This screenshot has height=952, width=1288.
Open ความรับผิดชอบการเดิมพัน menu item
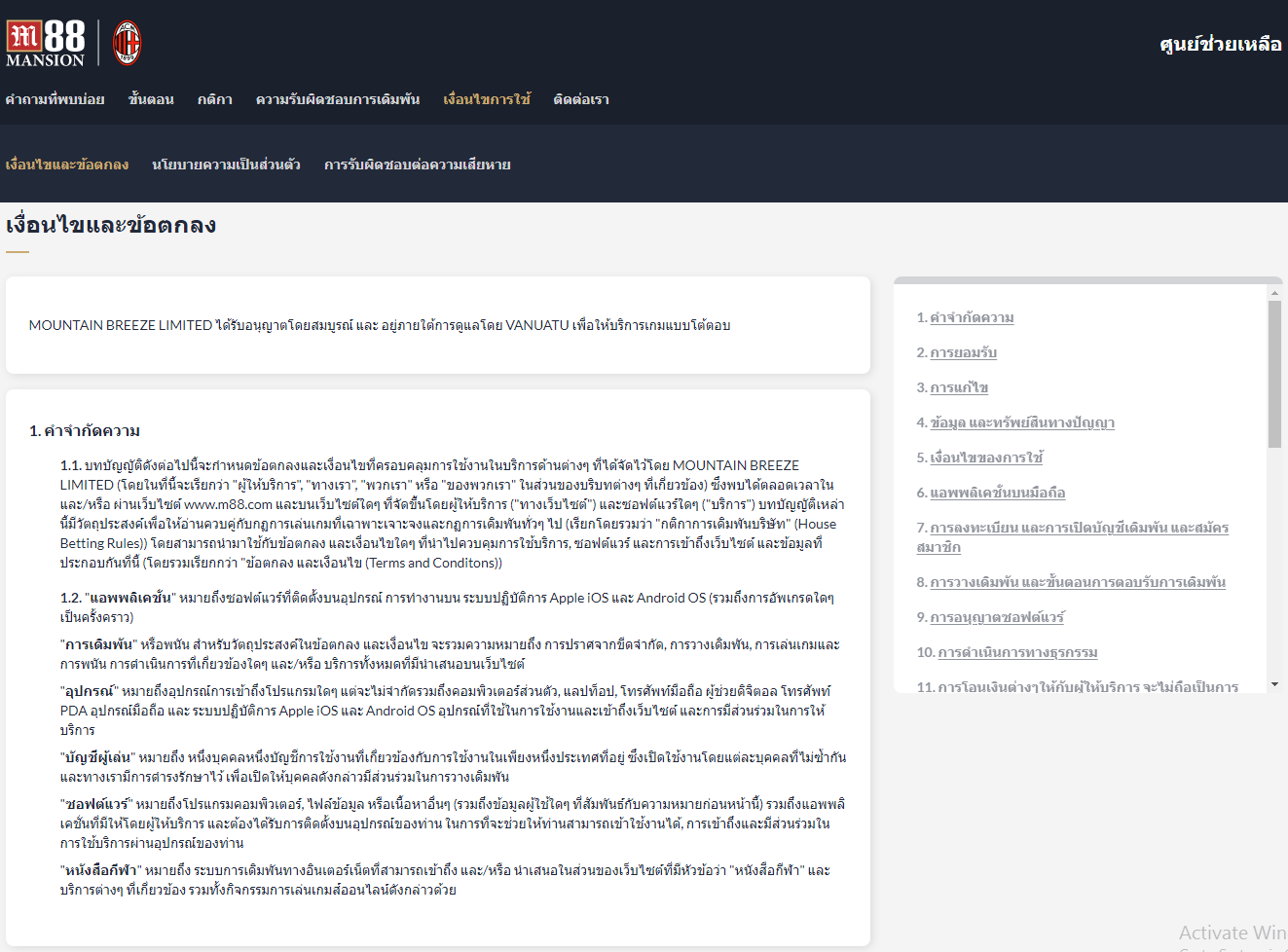click(x=338, y=99)
